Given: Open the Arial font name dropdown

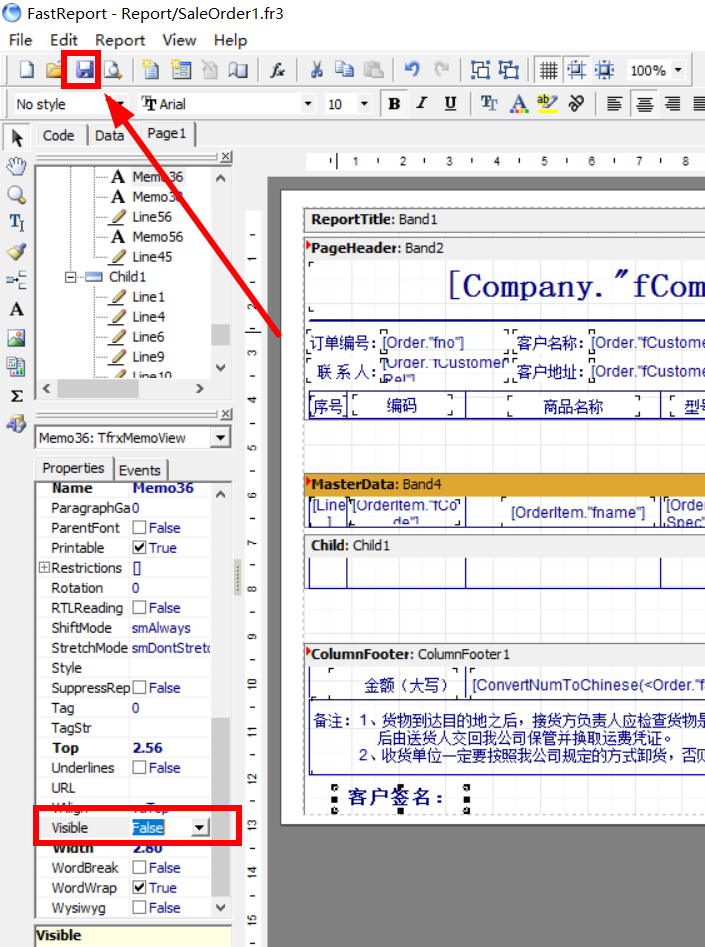Looking at the screenshot, I should pyautogui.click(x=308, y=104).
